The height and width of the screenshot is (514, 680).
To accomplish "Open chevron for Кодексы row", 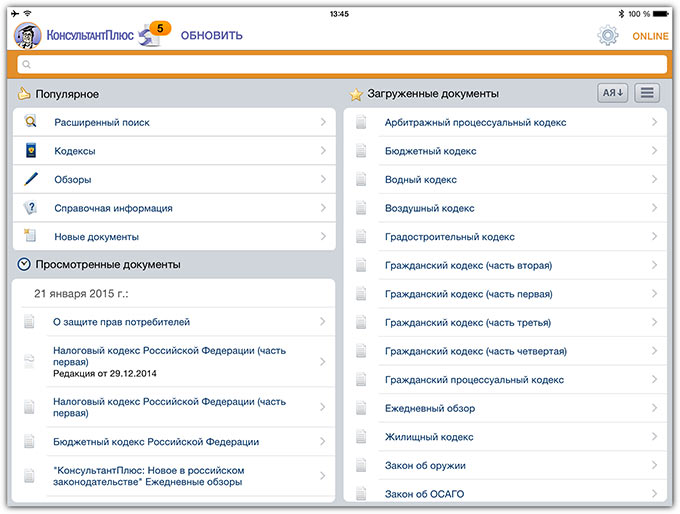I will point(323,151).
